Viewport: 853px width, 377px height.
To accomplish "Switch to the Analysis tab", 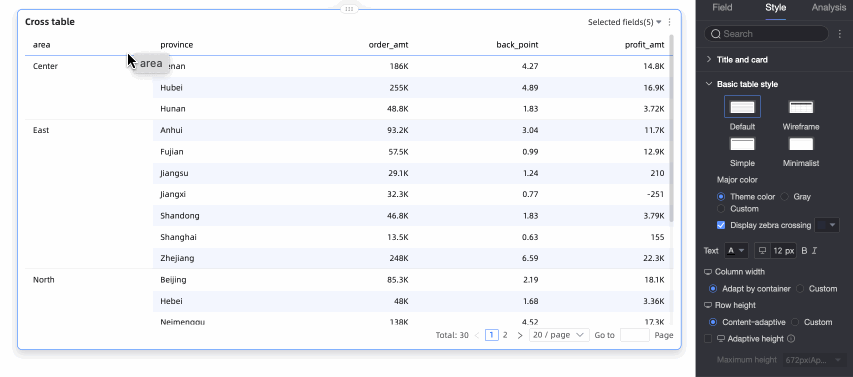I will [829, 8].
